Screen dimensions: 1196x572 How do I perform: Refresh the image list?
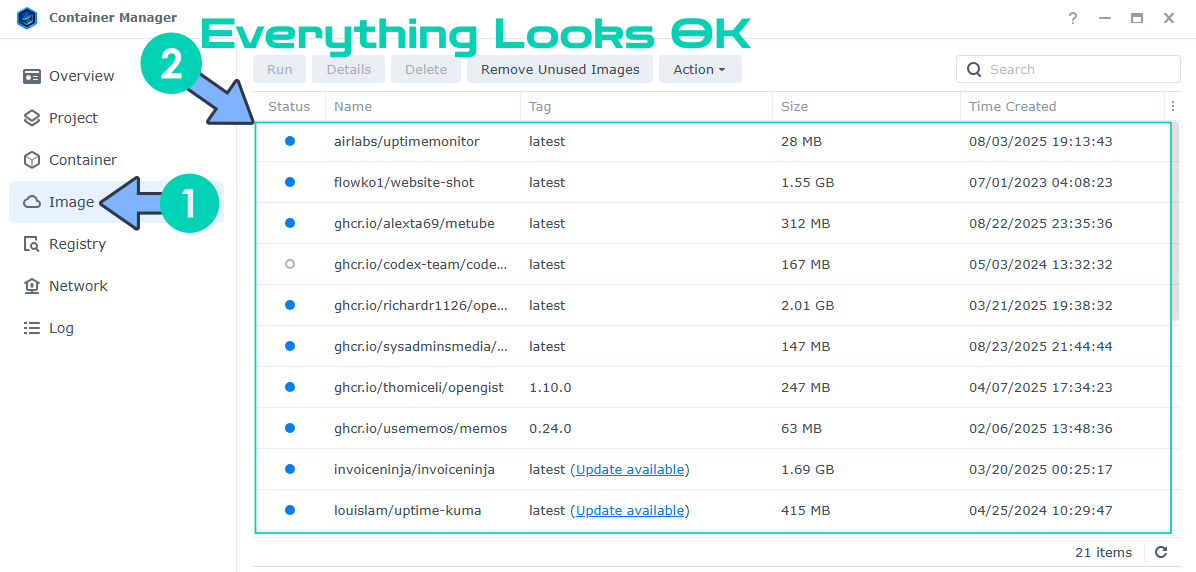coord(1161,552)
